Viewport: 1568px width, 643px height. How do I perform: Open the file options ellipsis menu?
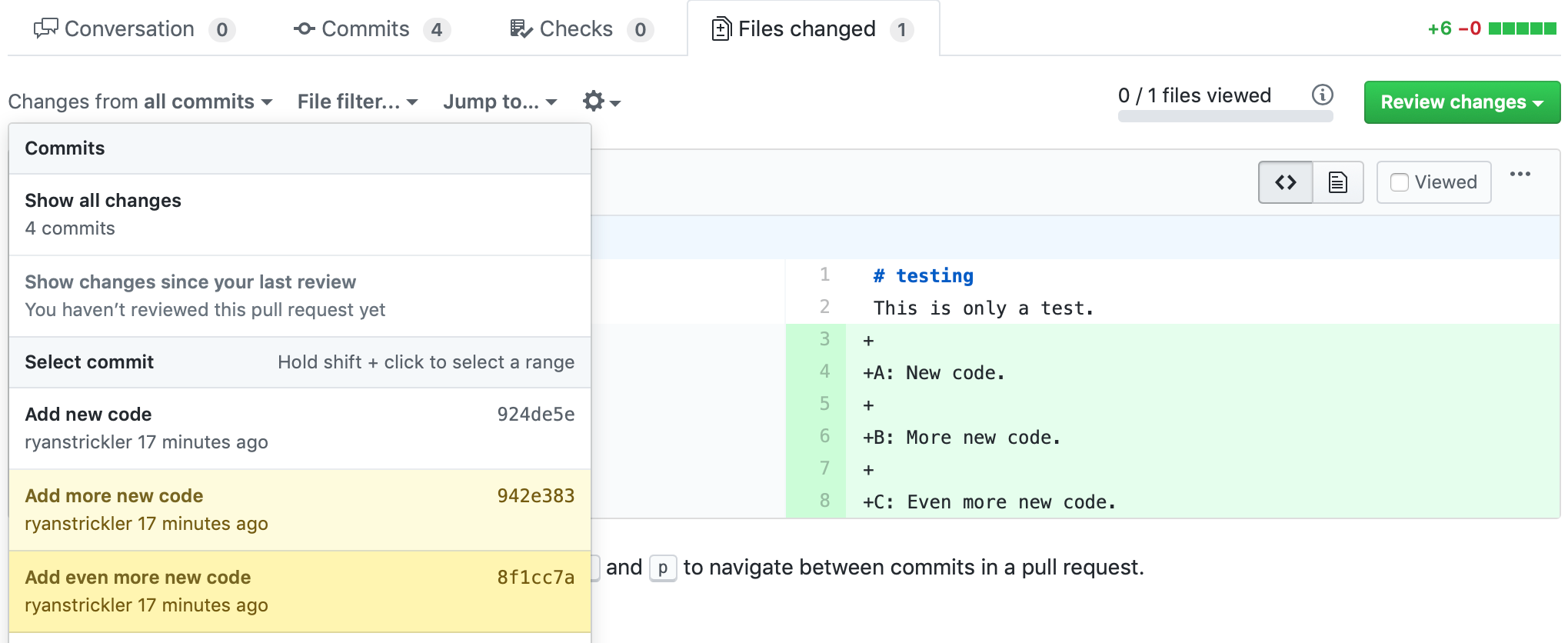(1520, 175)
